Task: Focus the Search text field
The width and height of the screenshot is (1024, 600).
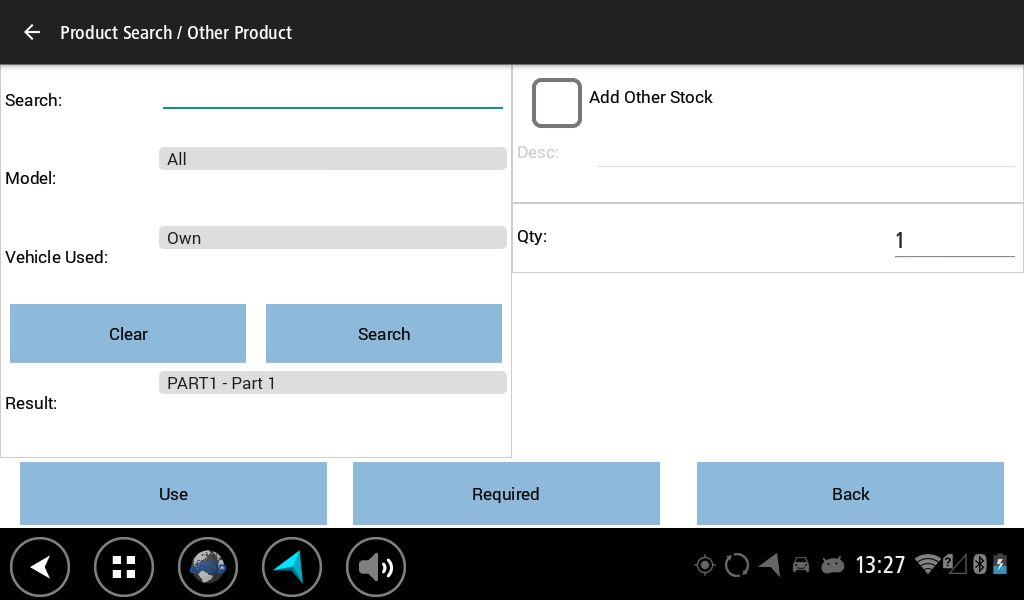Action: 332,97
